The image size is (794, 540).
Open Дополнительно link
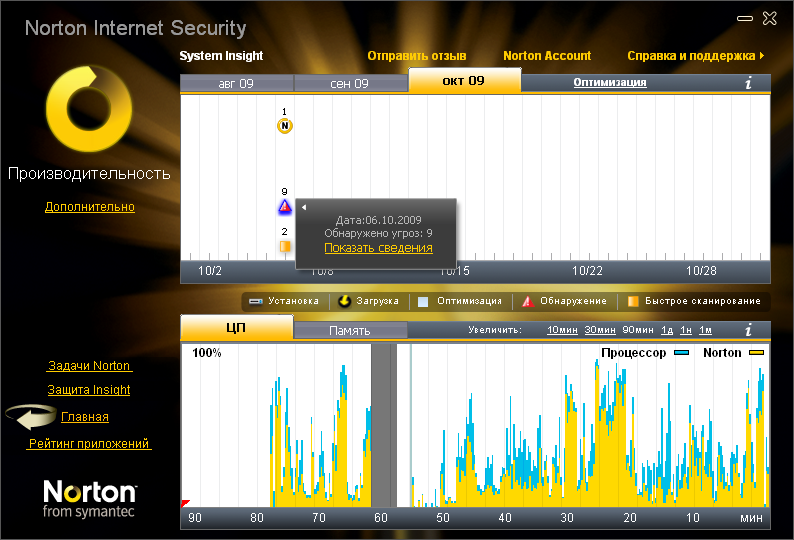(90, 207)
